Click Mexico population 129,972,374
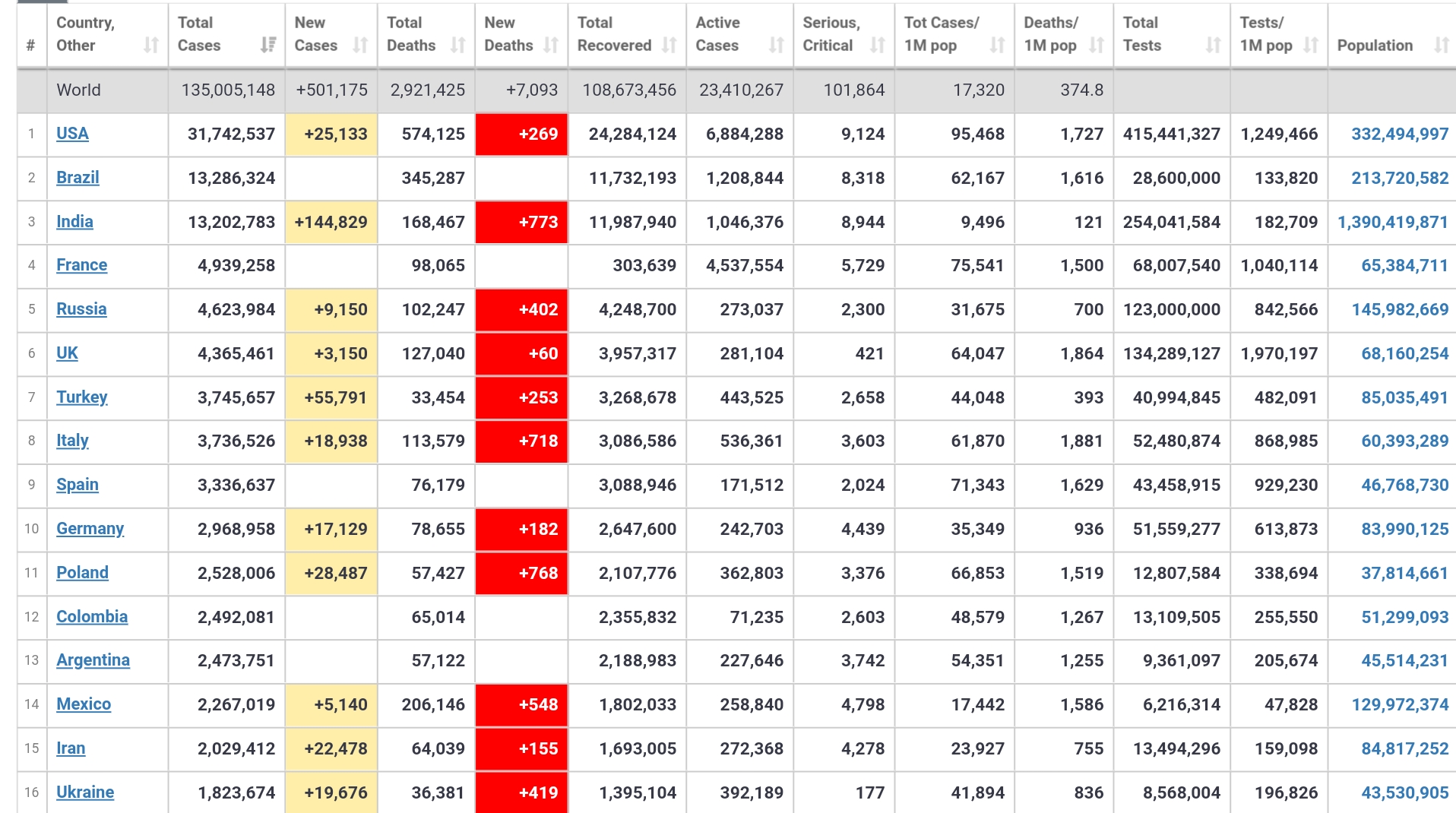The width and height of the screenshot is (1456, 813). pyautogui.click(x=1400, y=704)
